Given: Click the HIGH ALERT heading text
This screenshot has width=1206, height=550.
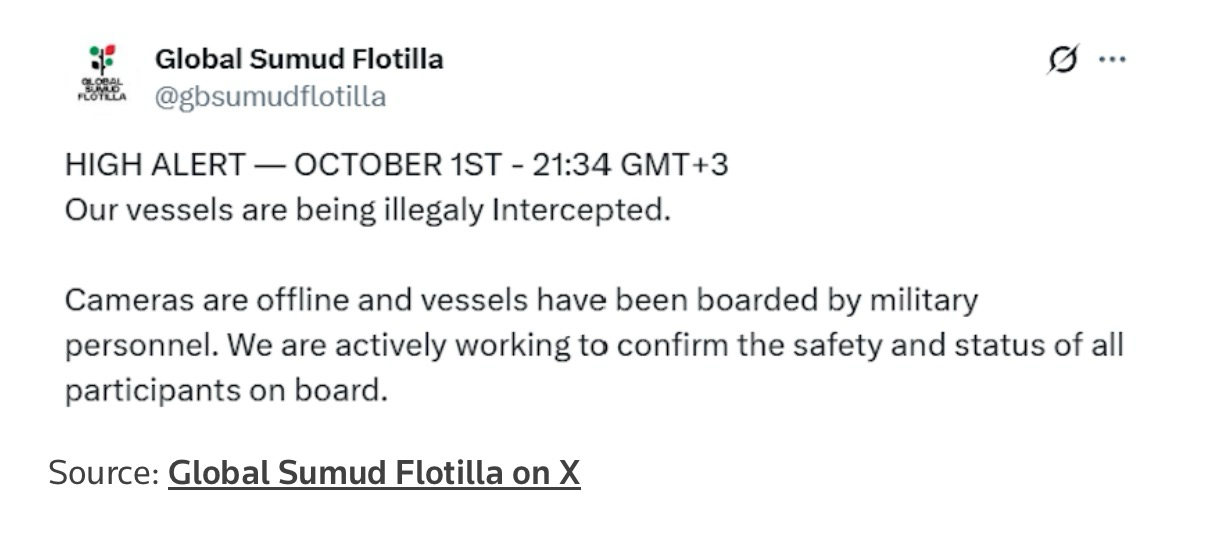Looking at the screenshot, I should click(154, 164).
